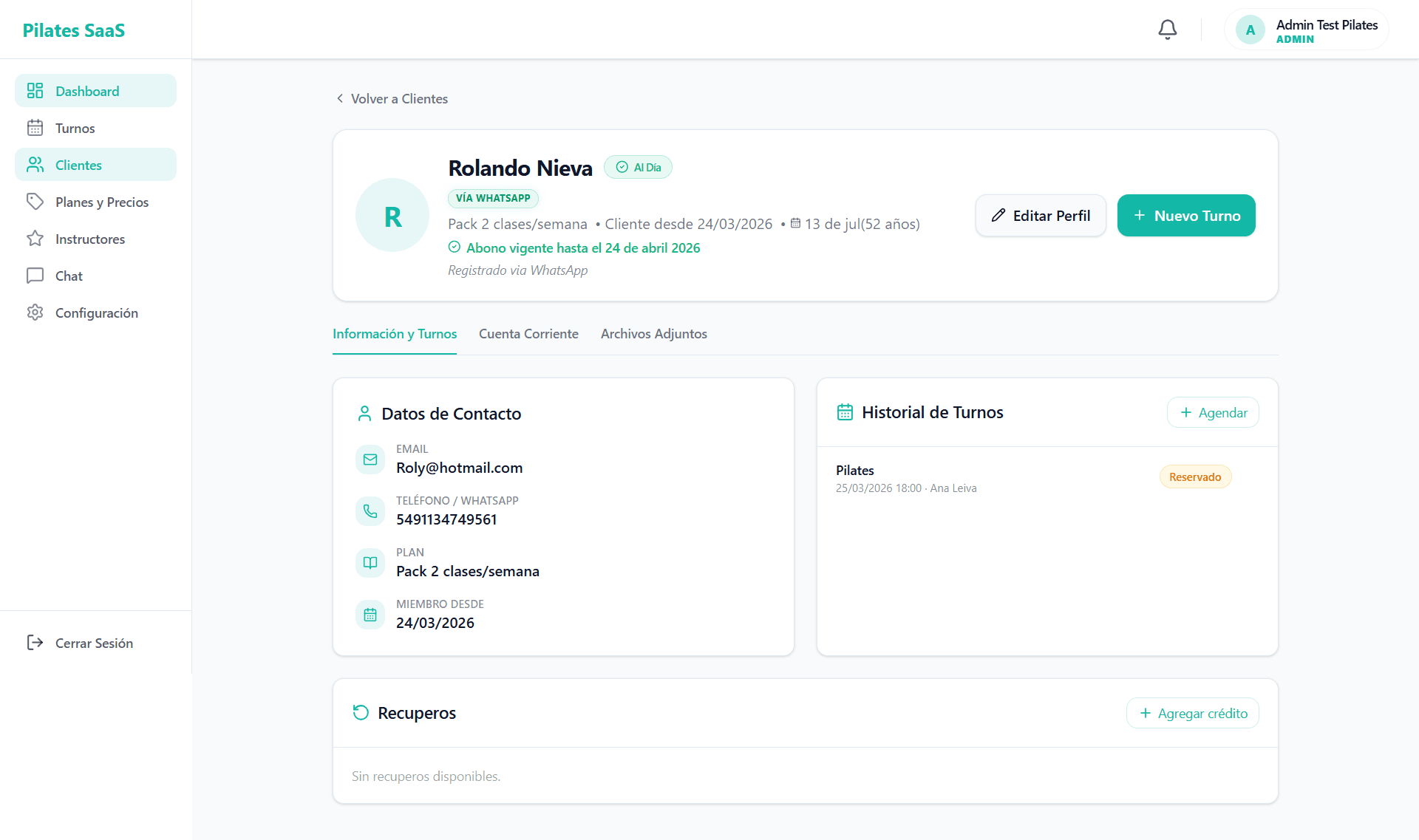
Task: Open the Archivos Adjuntos tab
Action: 654,334
